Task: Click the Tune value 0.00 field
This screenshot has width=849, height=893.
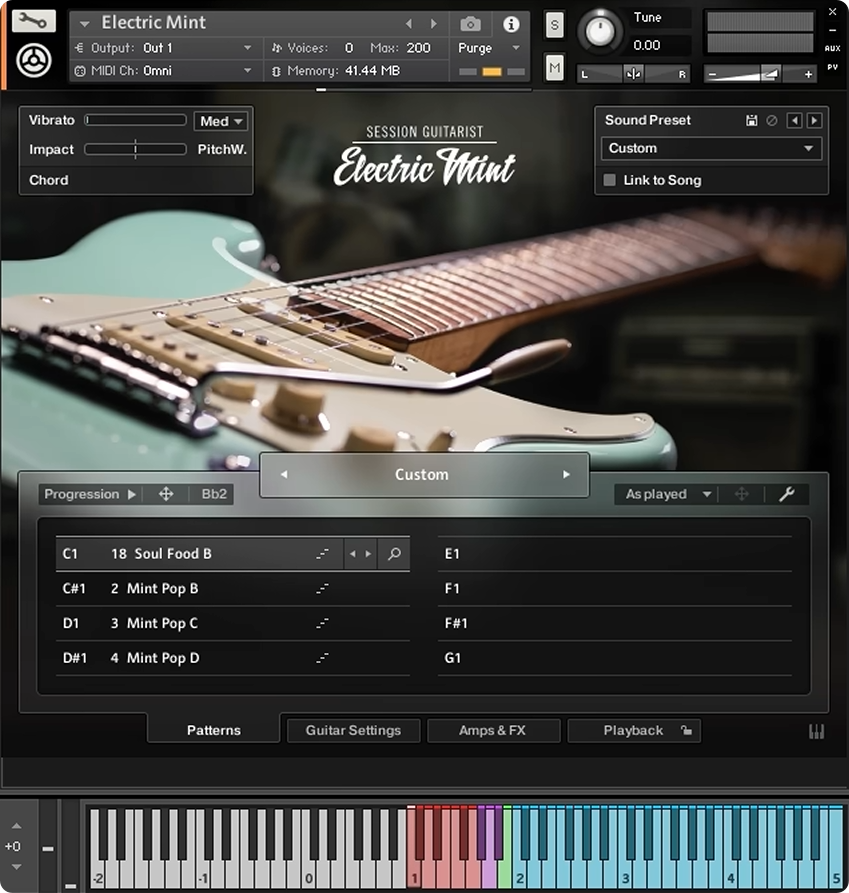Action: pyautogui.click(x=647, y=45)
